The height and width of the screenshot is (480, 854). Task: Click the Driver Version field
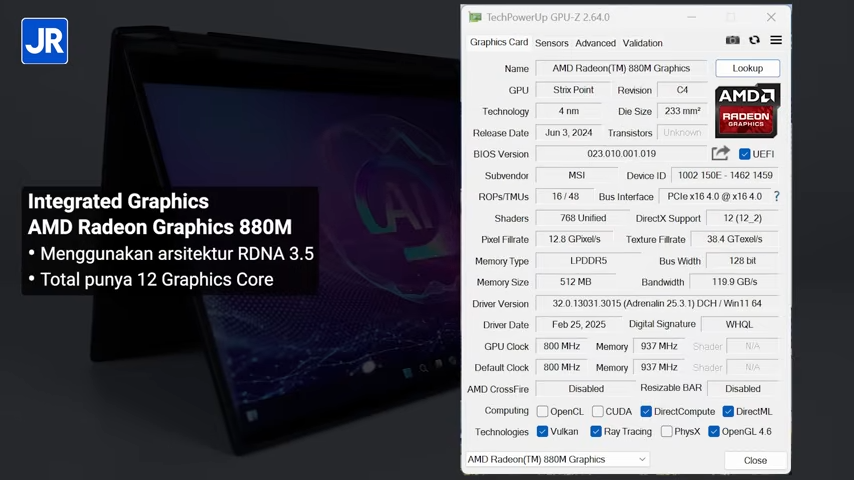pyautogui.click(x=657, y=303)
